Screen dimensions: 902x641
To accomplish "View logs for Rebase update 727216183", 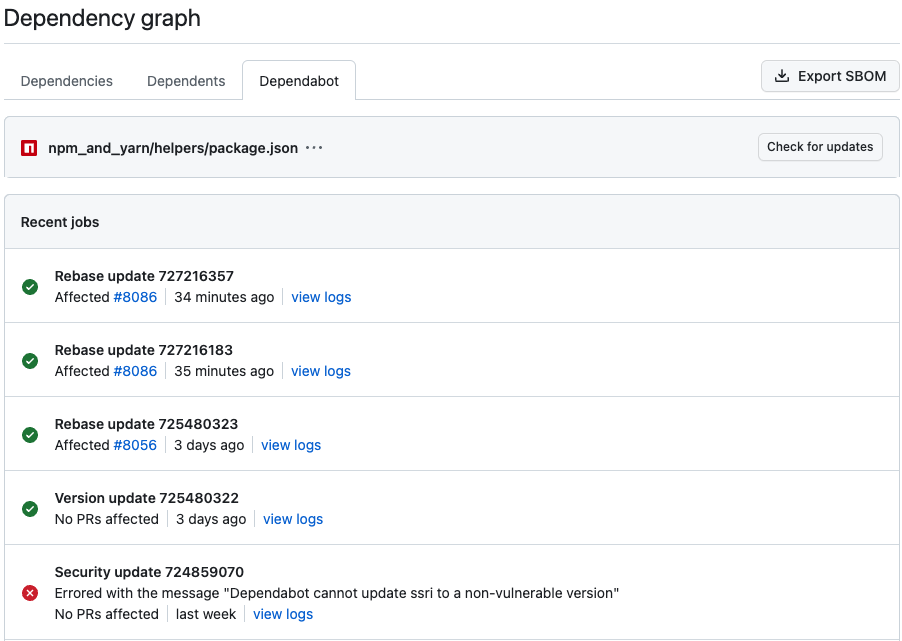I will click(x=321, y=371).
